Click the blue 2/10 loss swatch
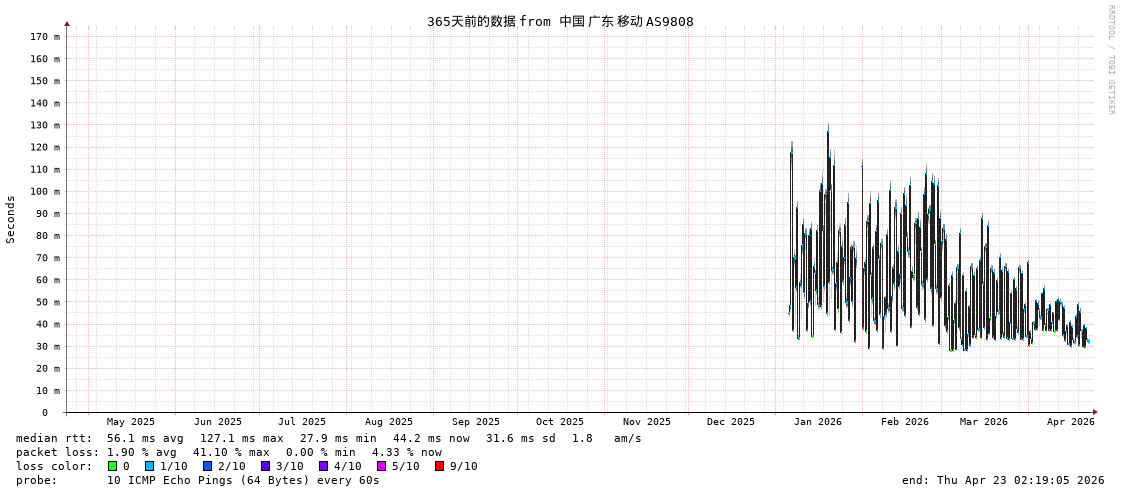 [208, 466]
